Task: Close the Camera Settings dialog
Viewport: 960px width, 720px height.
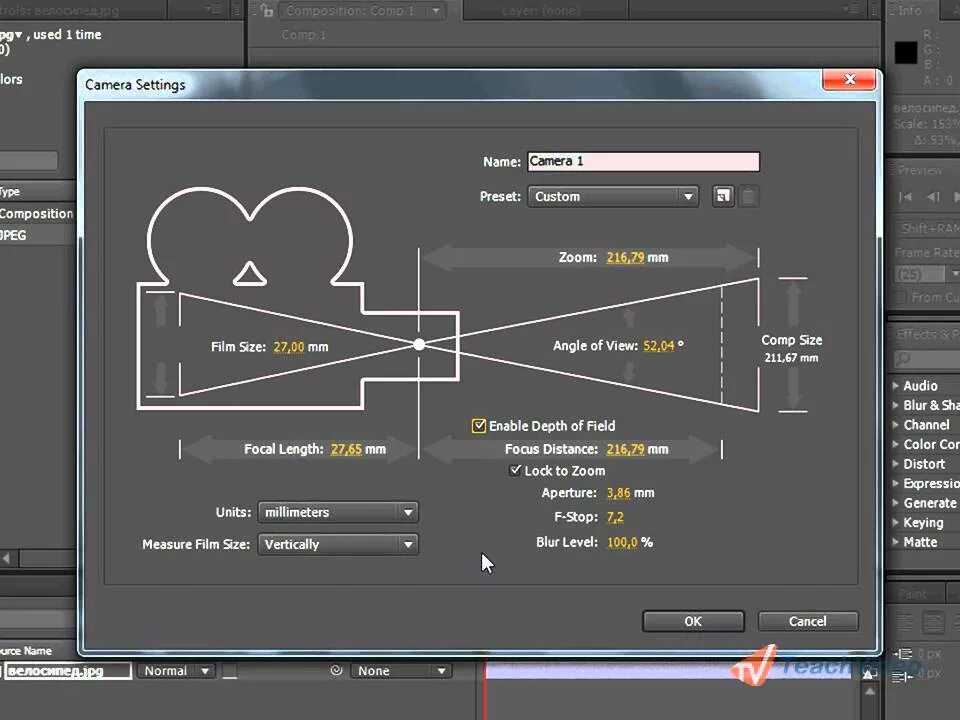Action: click(849, 80)
